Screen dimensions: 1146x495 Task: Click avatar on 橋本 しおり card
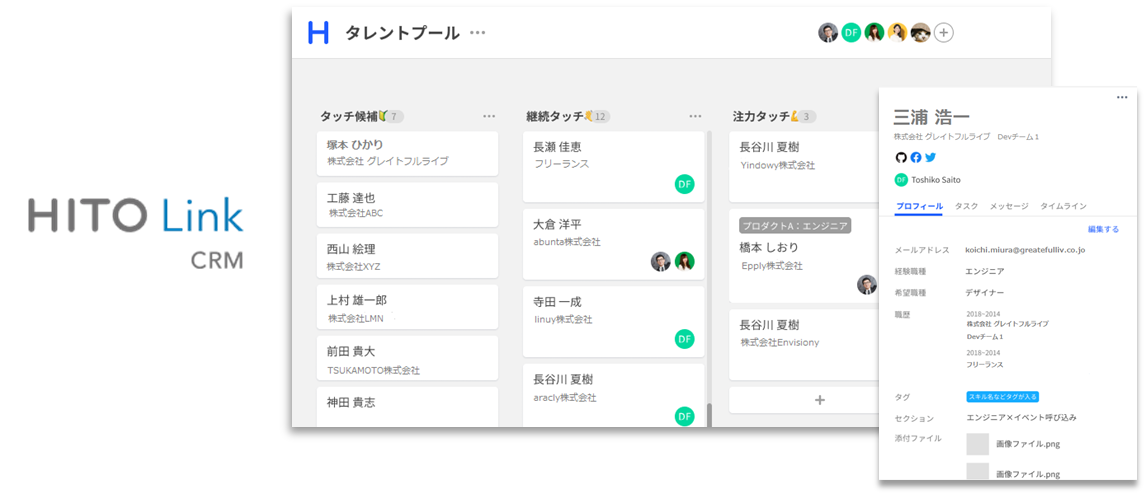pos(868,284)
